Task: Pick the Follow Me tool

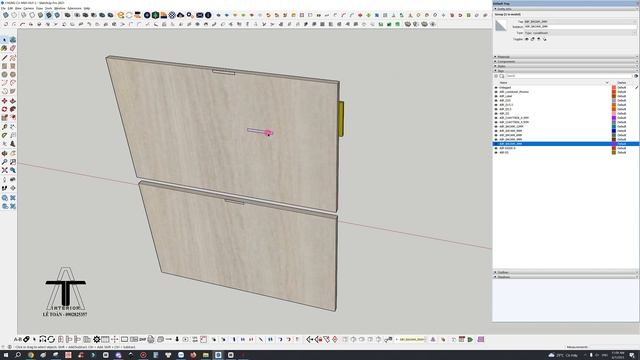Action: pos(13,109)
